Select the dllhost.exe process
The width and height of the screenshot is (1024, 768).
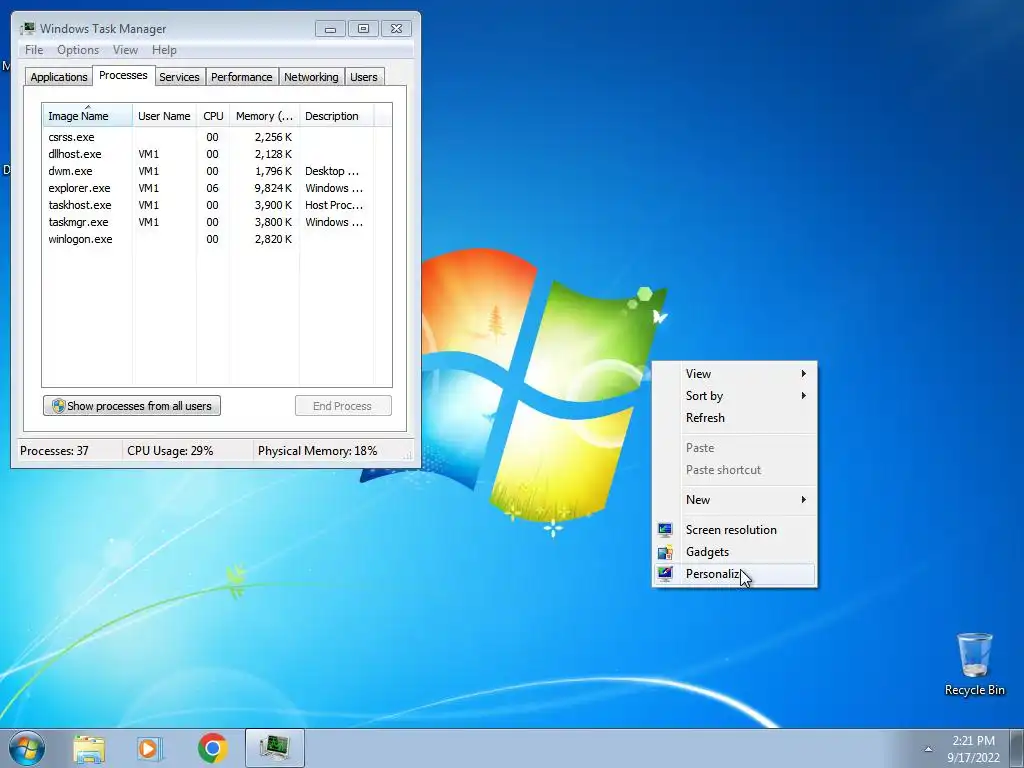[x=208, y=154]
